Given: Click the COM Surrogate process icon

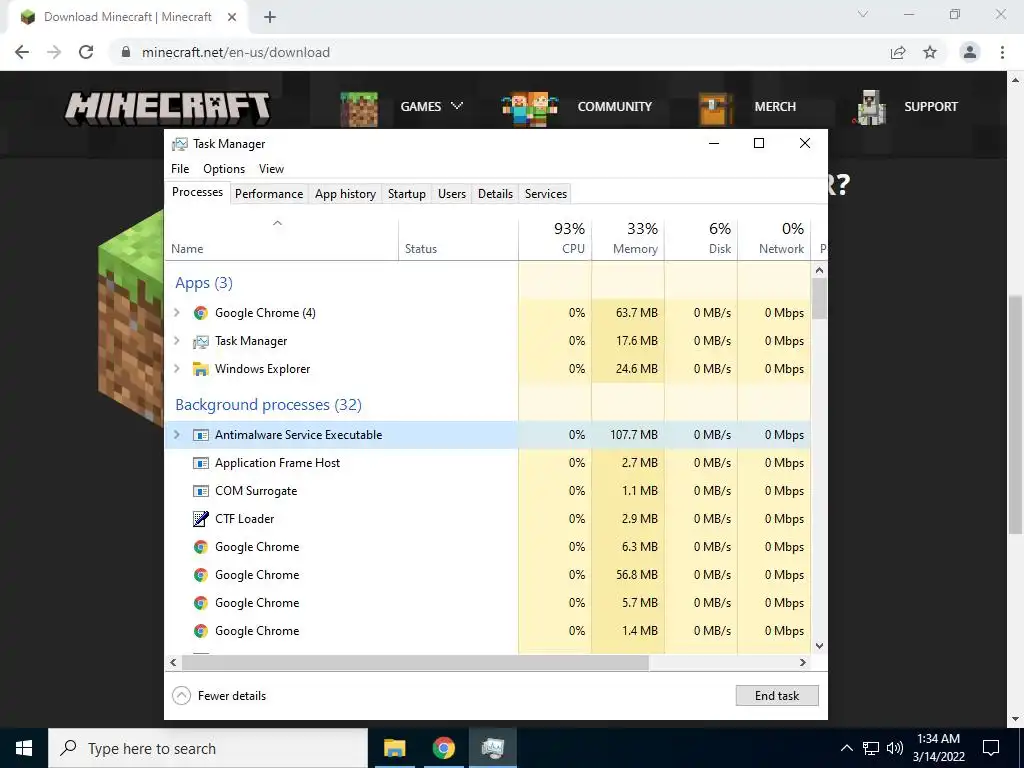Looking at the screenshot, I should point(200,491).
